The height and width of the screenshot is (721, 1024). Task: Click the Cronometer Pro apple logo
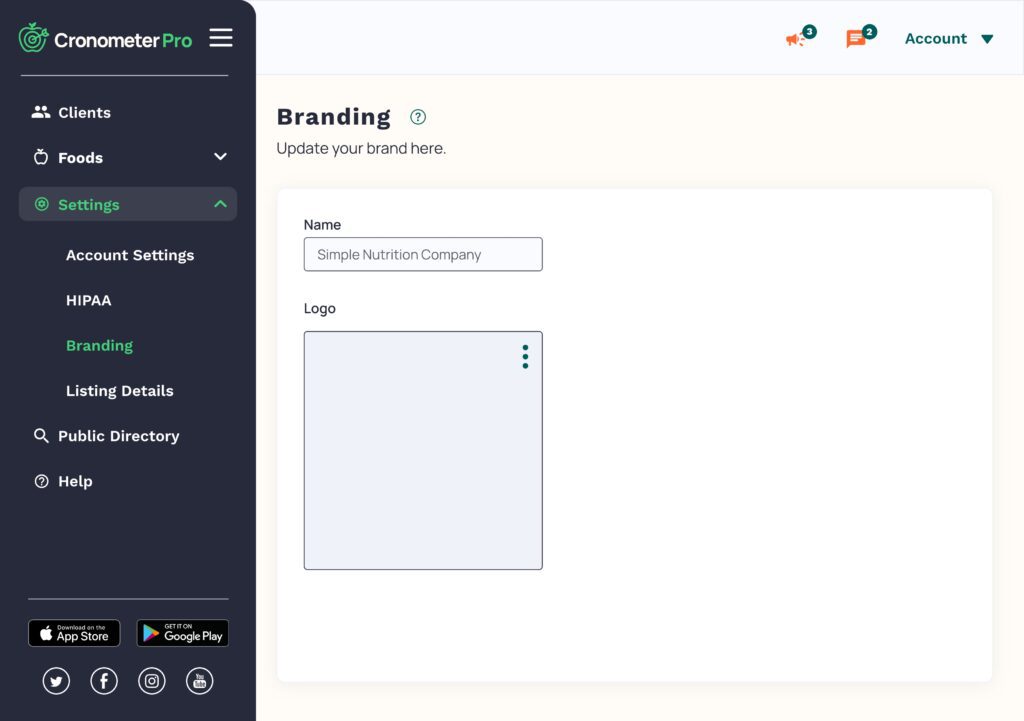[x=34, y=37]
